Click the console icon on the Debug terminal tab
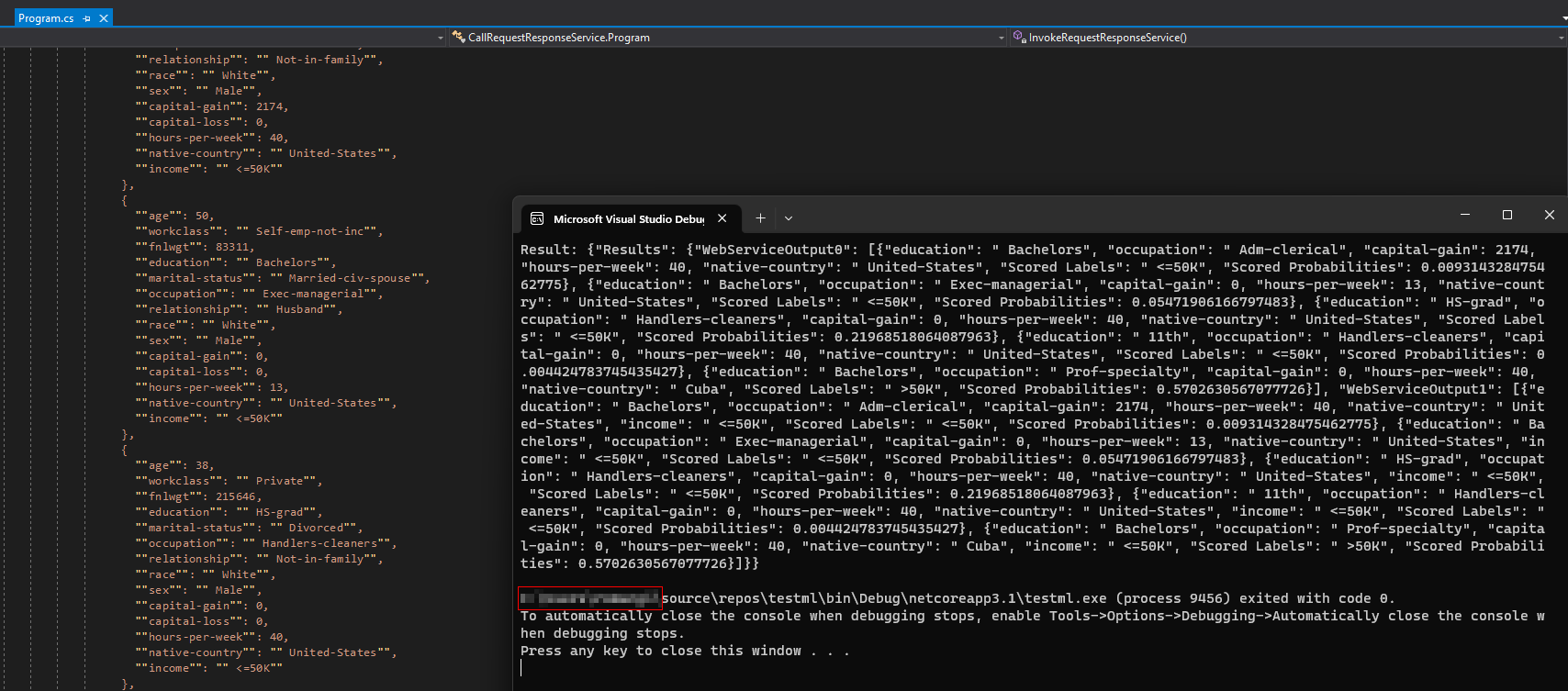Screen dimensions: 1568x691 click(537, 218)
